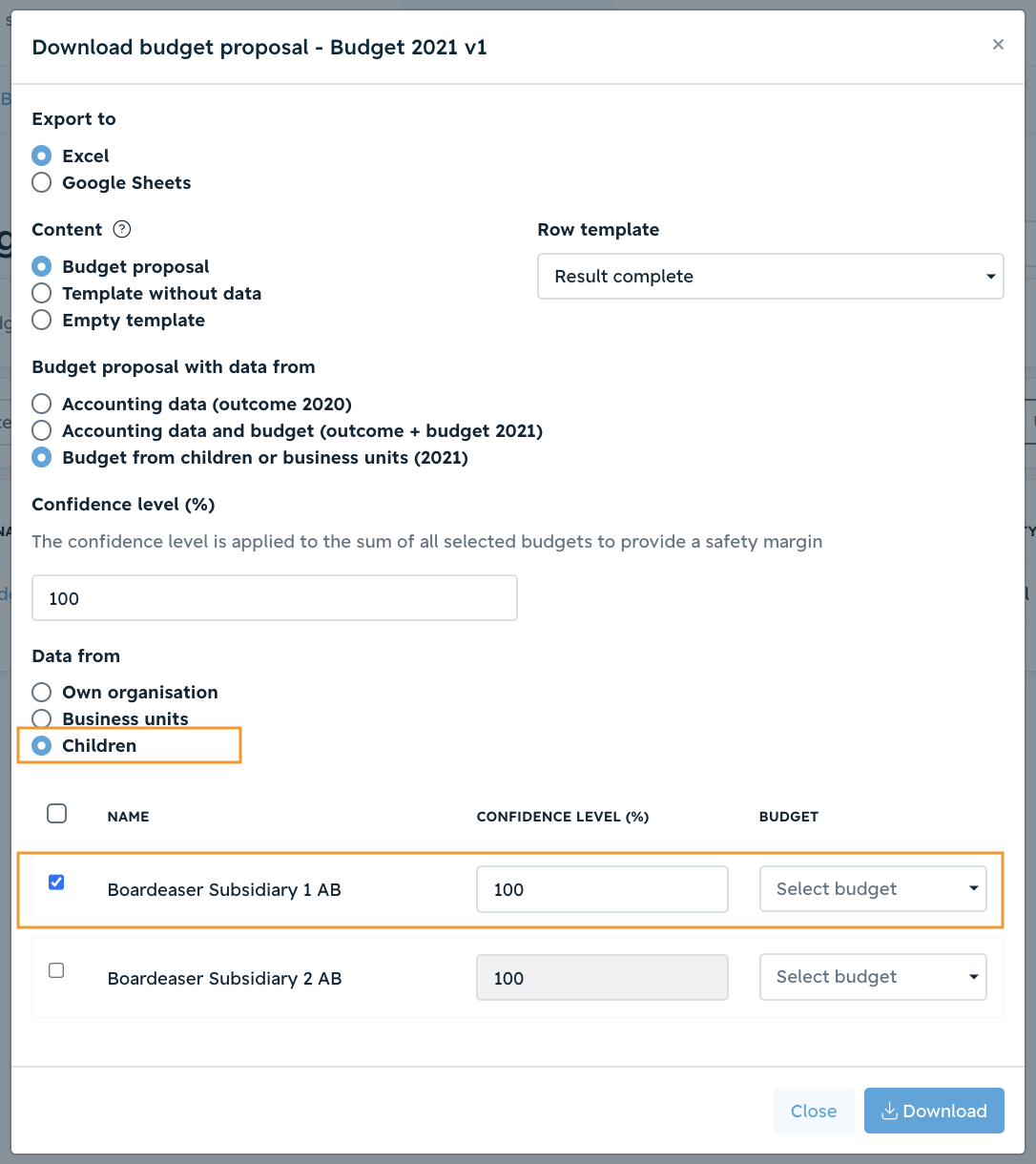Image resolution: width=1036 pixels, height=1164 pixels.
Task: Select Accounting data and budget option
Action: (x=42, y=430)
